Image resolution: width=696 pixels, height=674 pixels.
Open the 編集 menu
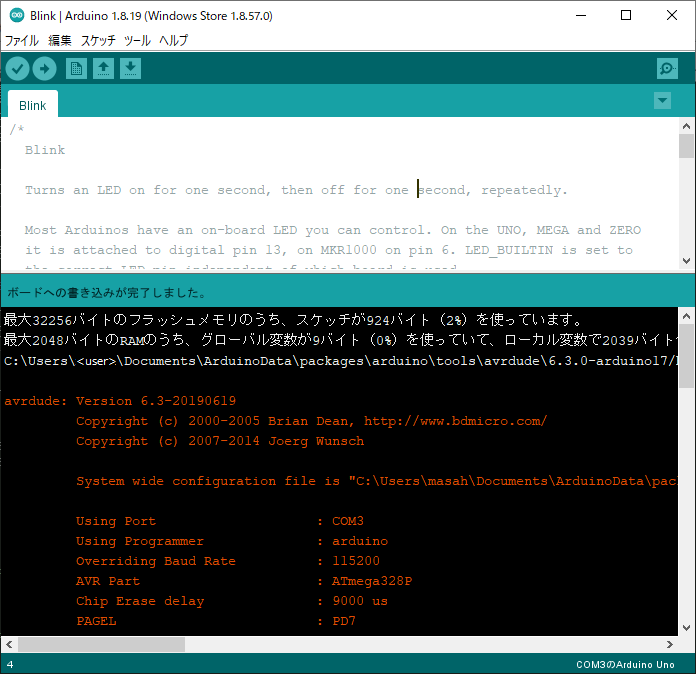click(59, 40)
